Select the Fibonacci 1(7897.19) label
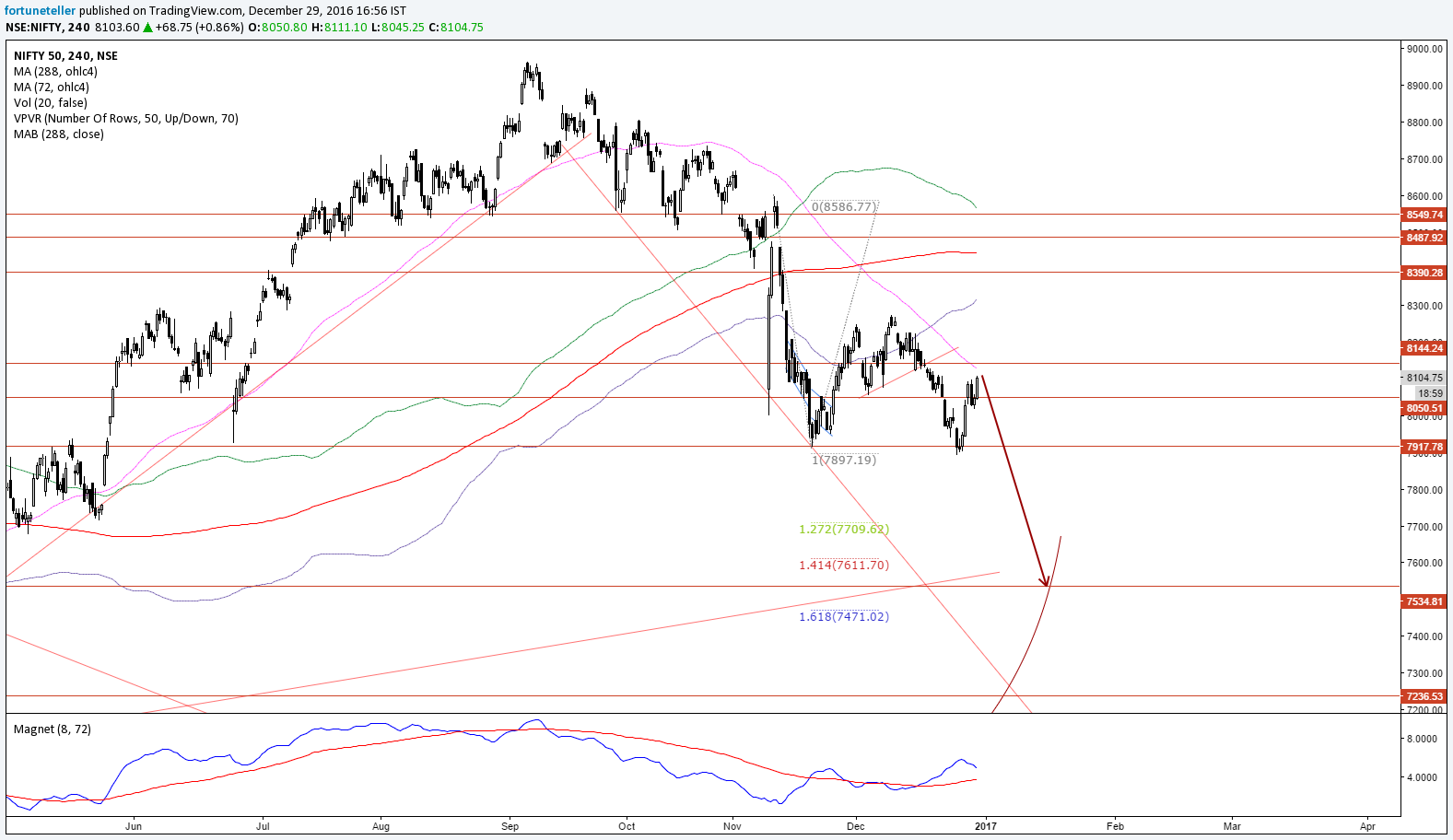 844,460
